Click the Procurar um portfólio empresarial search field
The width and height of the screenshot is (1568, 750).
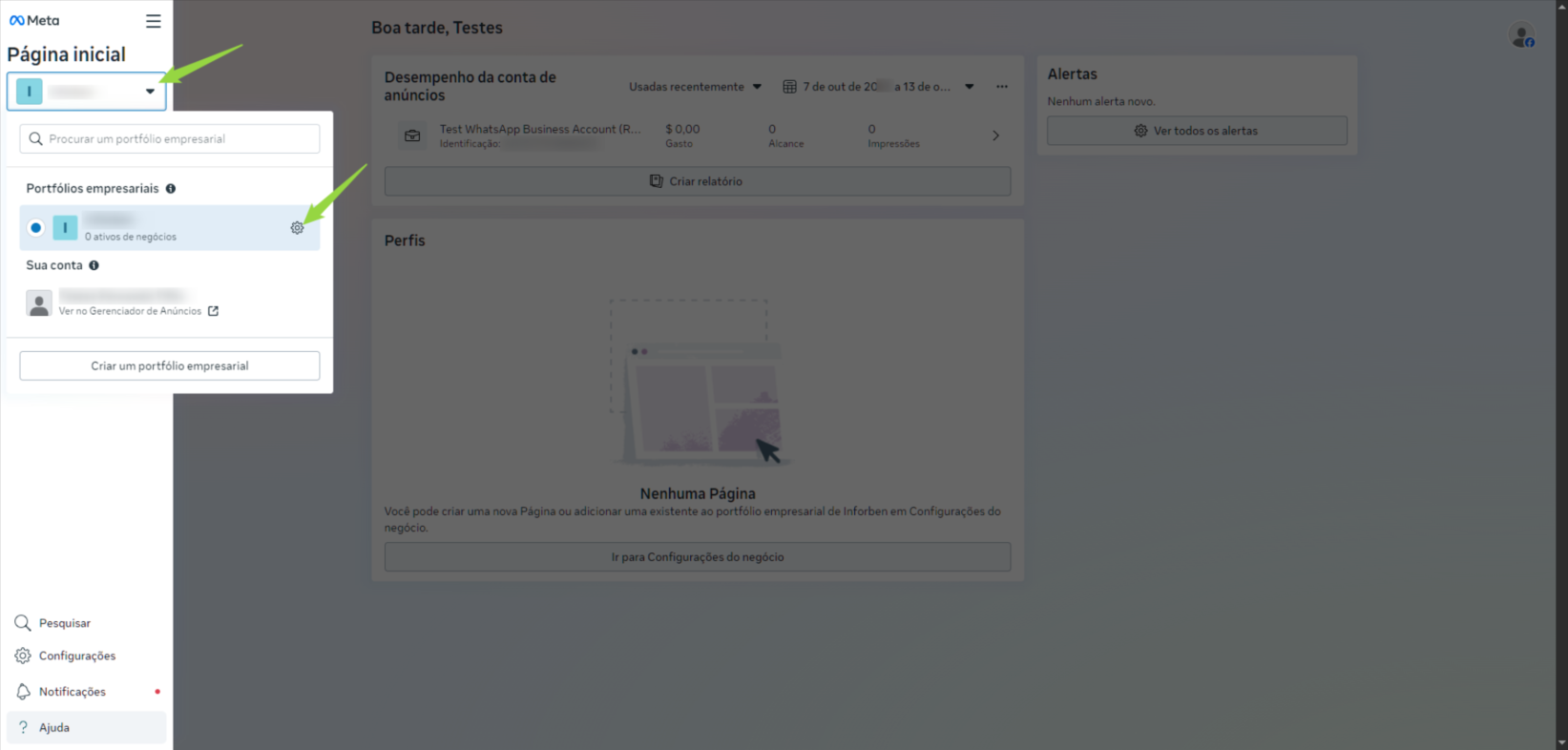click(x=170, y=139)
